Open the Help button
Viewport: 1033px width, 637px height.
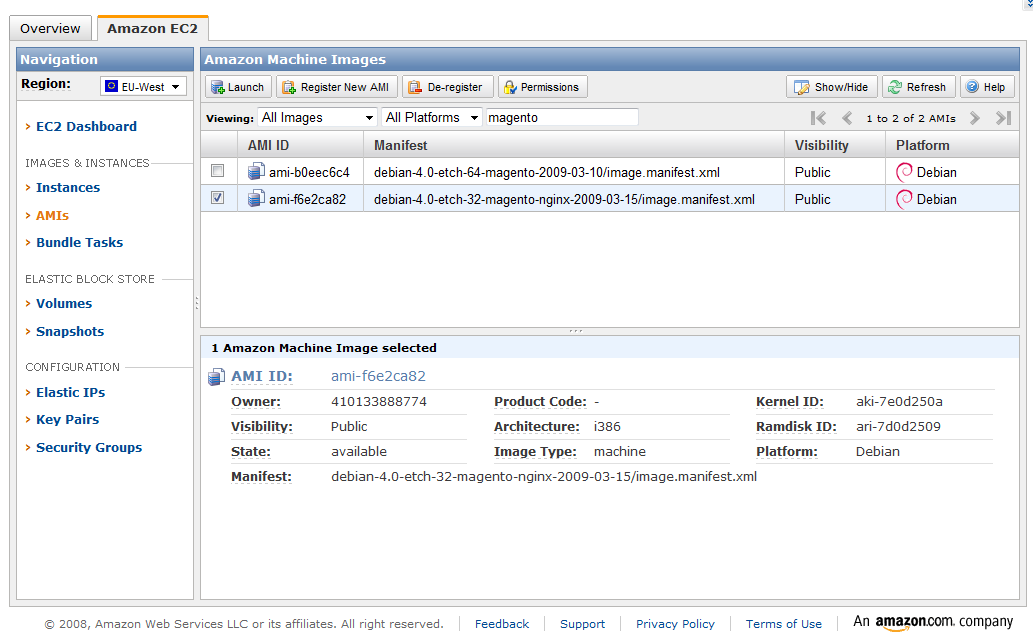(987, 87)
